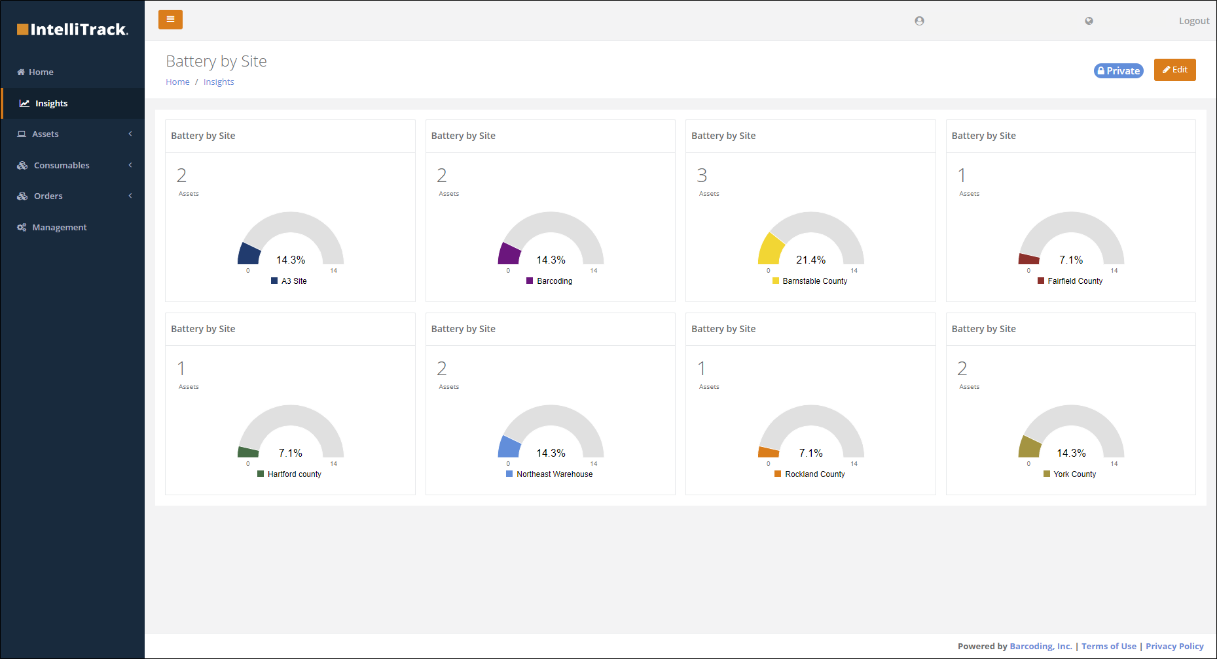Click the York County legend label
Screen dimensions: 1217x659
tap(1075, 474)
